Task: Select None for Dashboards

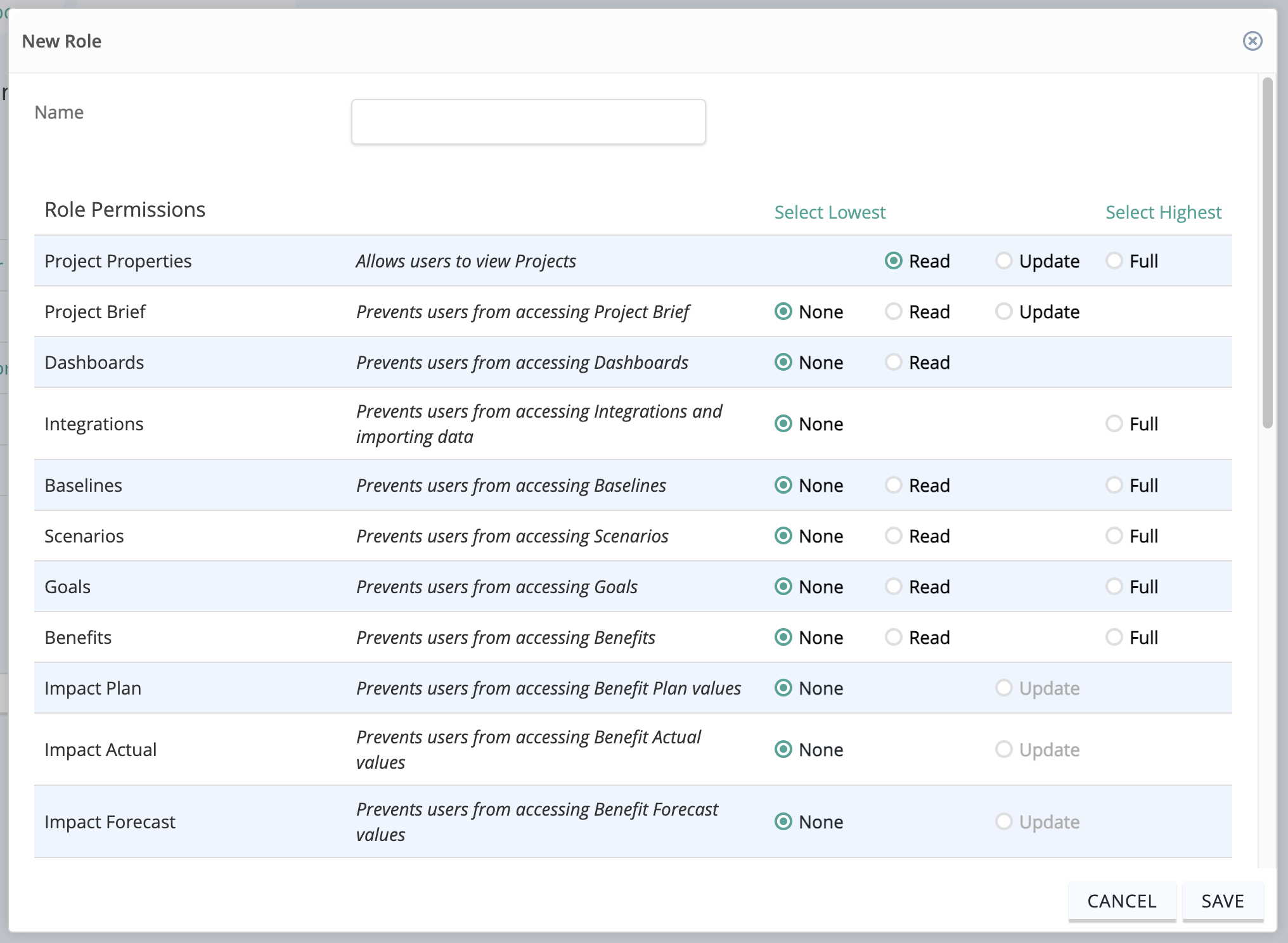Action: [783, 362]
